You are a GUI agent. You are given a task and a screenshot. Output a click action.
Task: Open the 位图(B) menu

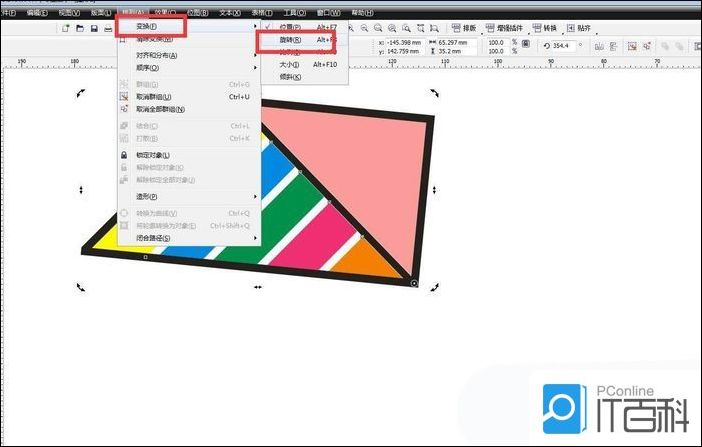pyautogui.click(x=197, y=13)
